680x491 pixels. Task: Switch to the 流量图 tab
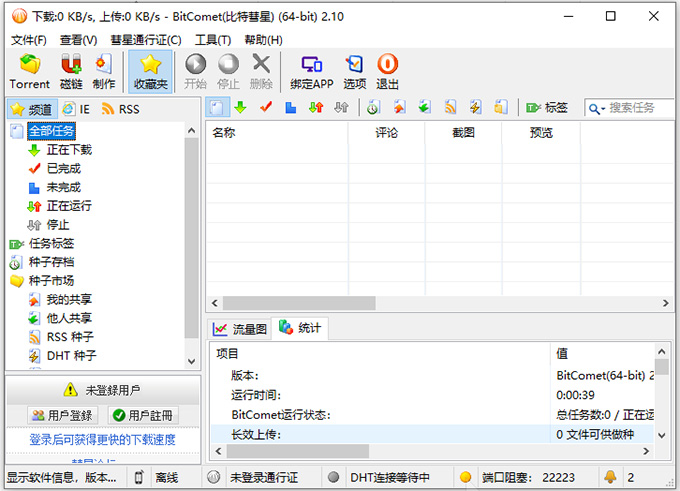click(x=240, y=329)
